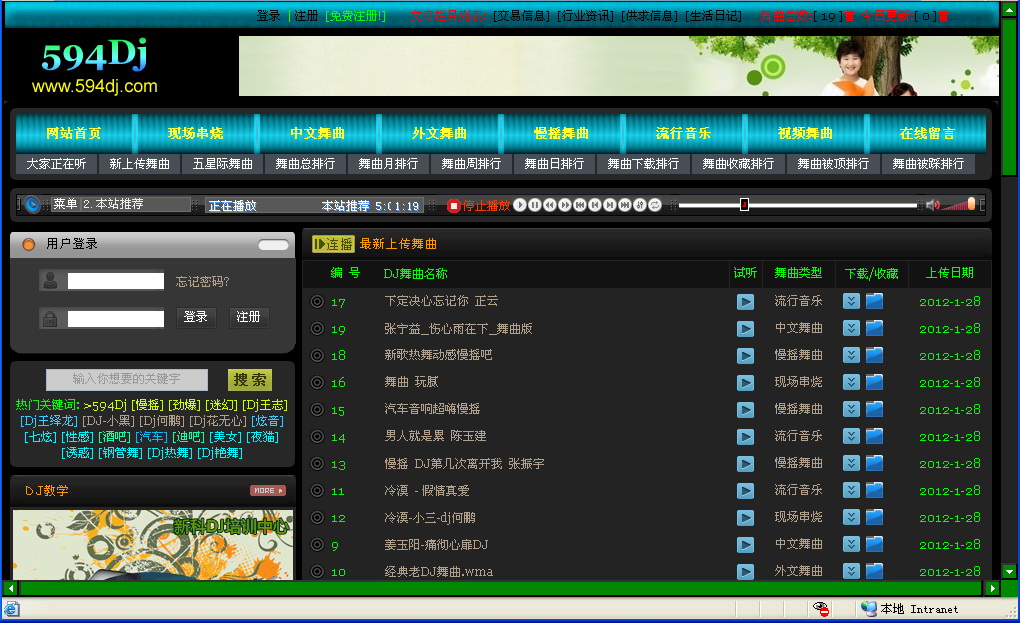Screen dimensions: 1020x623
Task: Add 张宁益_伤心雨在下_舞曲版 to favorites folder
Action: coord(874,328)
